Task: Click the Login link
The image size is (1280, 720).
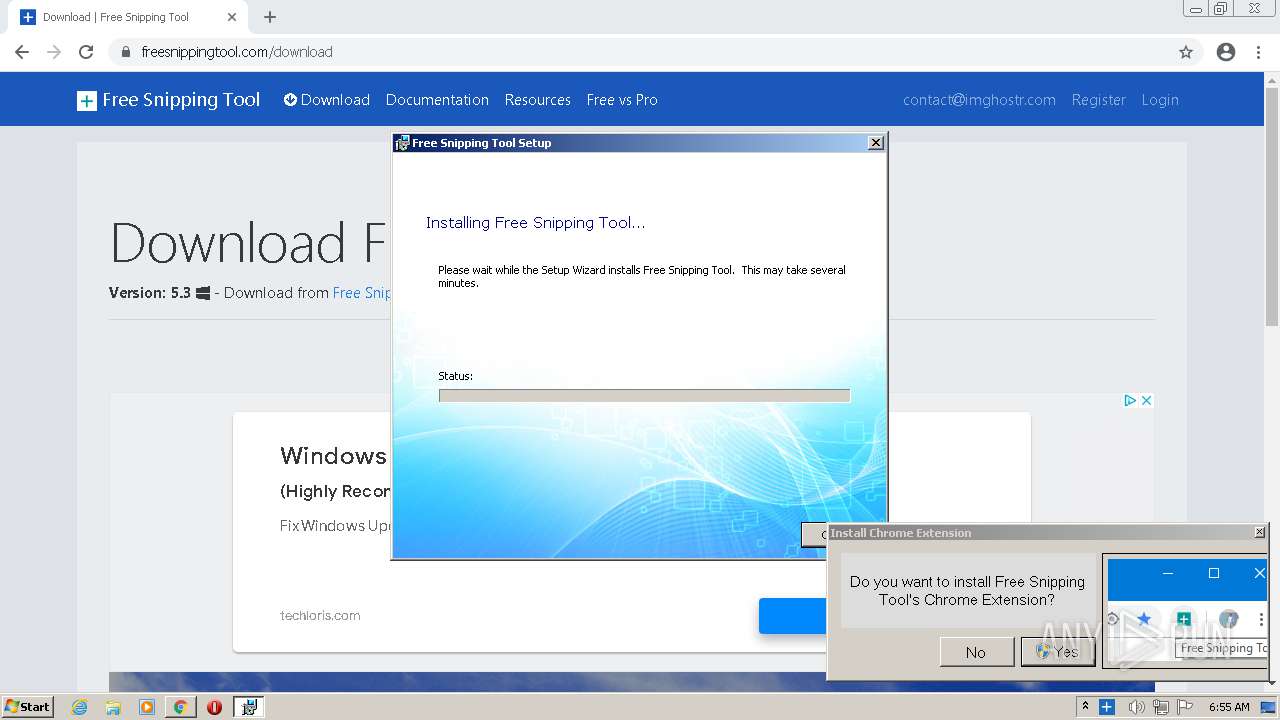Action: (1160, 100)
